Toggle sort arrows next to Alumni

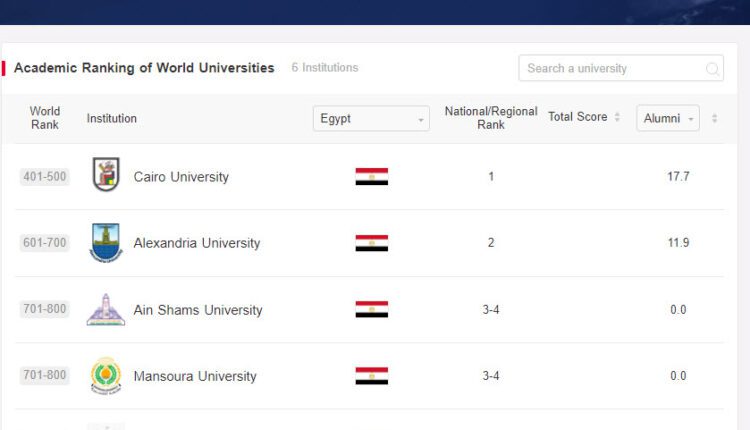(714, 119)
